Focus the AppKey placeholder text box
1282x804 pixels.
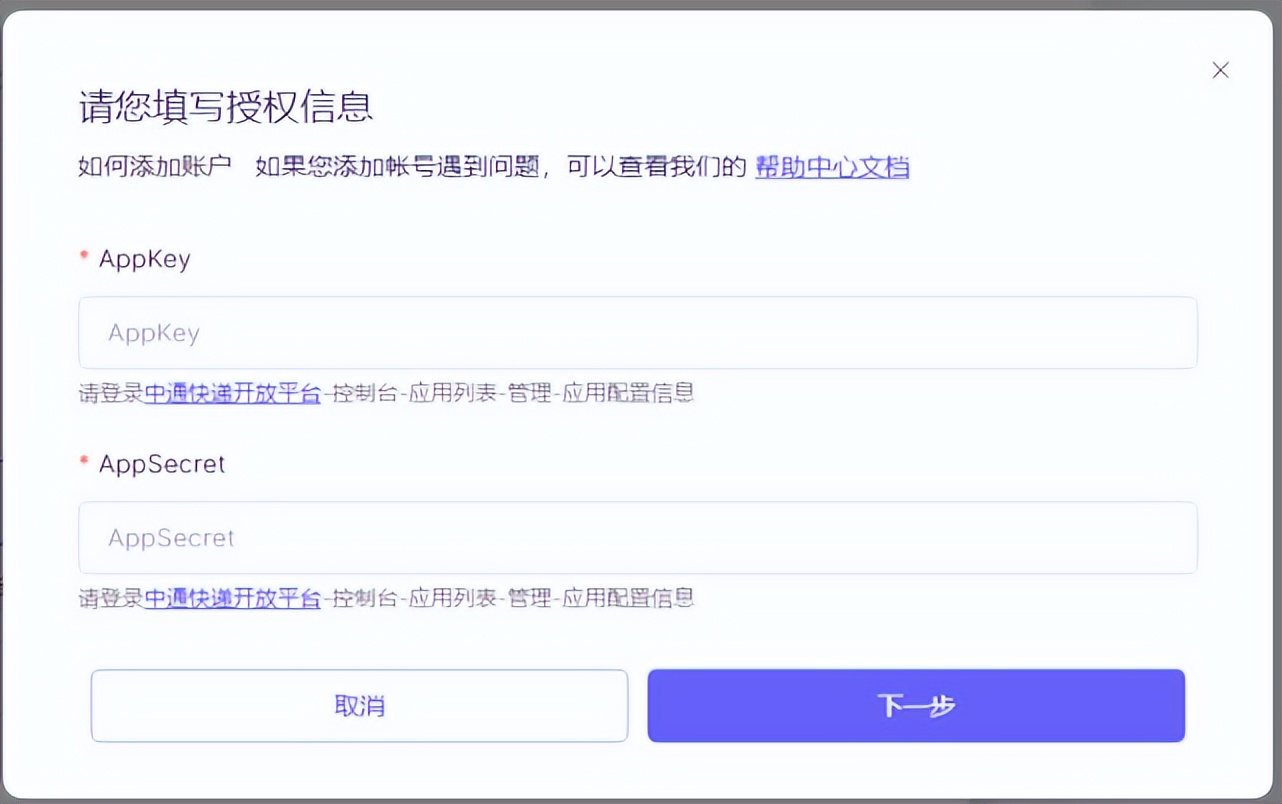point(154,332)
